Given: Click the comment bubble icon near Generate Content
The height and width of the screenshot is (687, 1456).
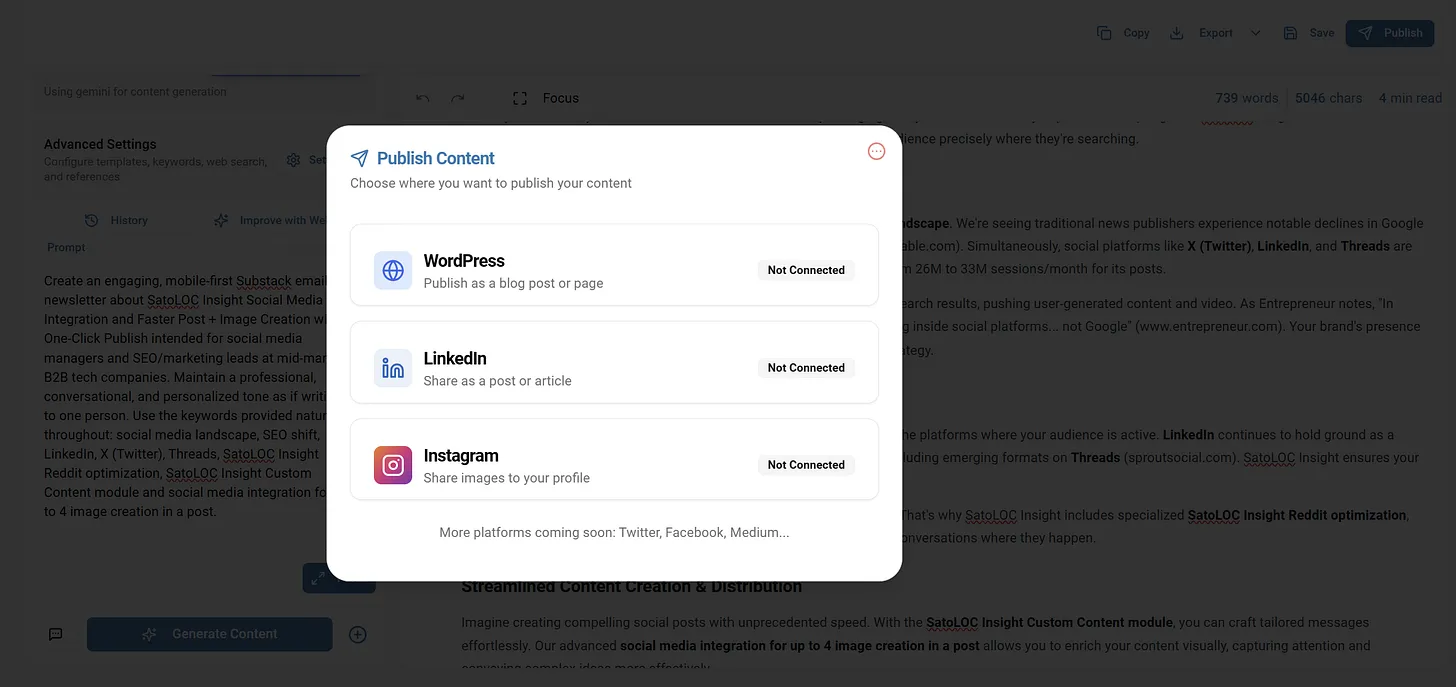Looking at the screenshot, I should (55, 633).
